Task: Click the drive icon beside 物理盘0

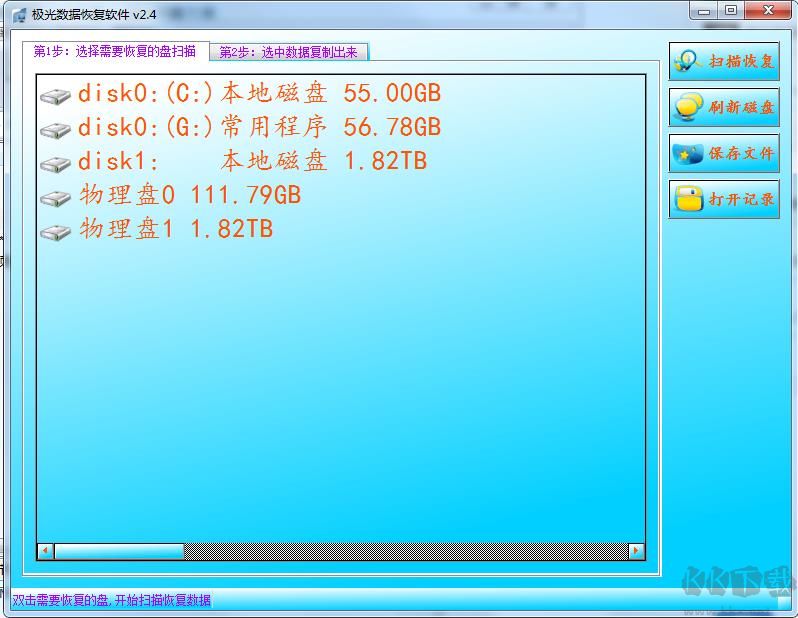Action: tap(55, 197)
